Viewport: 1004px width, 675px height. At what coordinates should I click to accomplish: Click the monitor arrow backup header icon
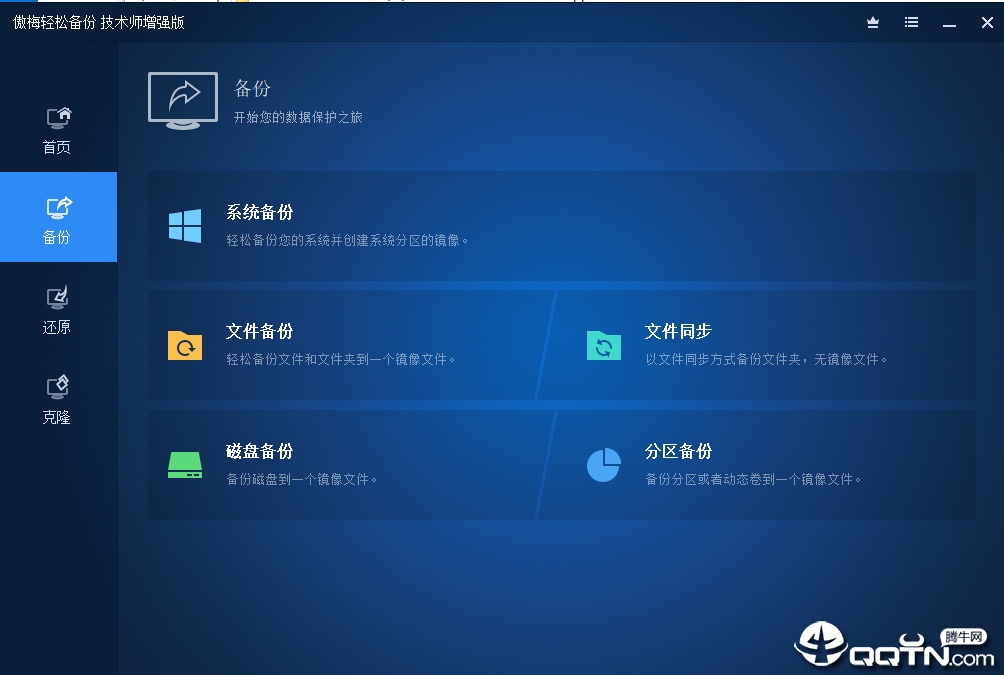pos(183,101)
